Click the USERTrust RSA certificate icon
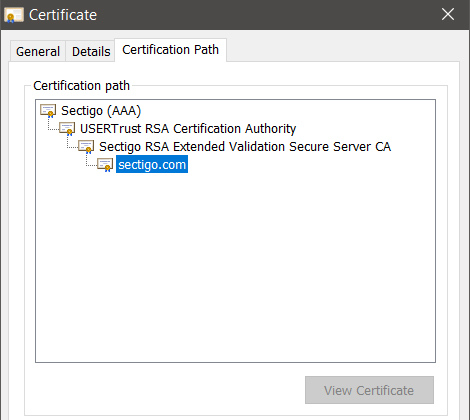470x420 pixels. click(x=67, y=129)
